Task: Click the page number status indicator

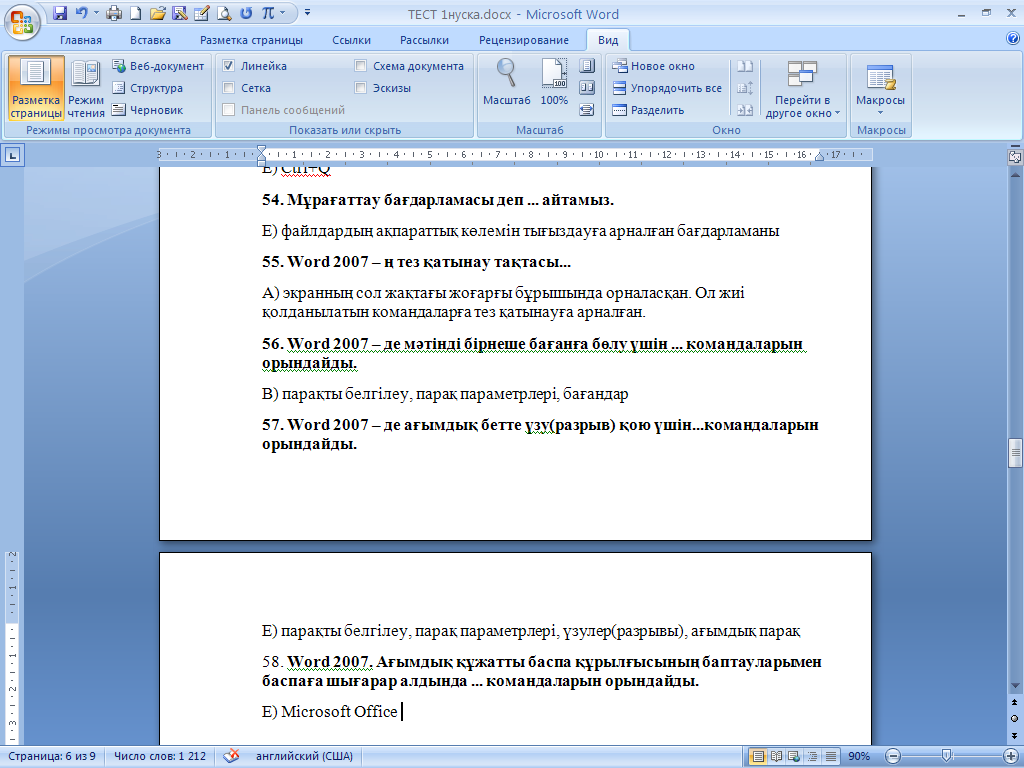Action: coord(52,756)
